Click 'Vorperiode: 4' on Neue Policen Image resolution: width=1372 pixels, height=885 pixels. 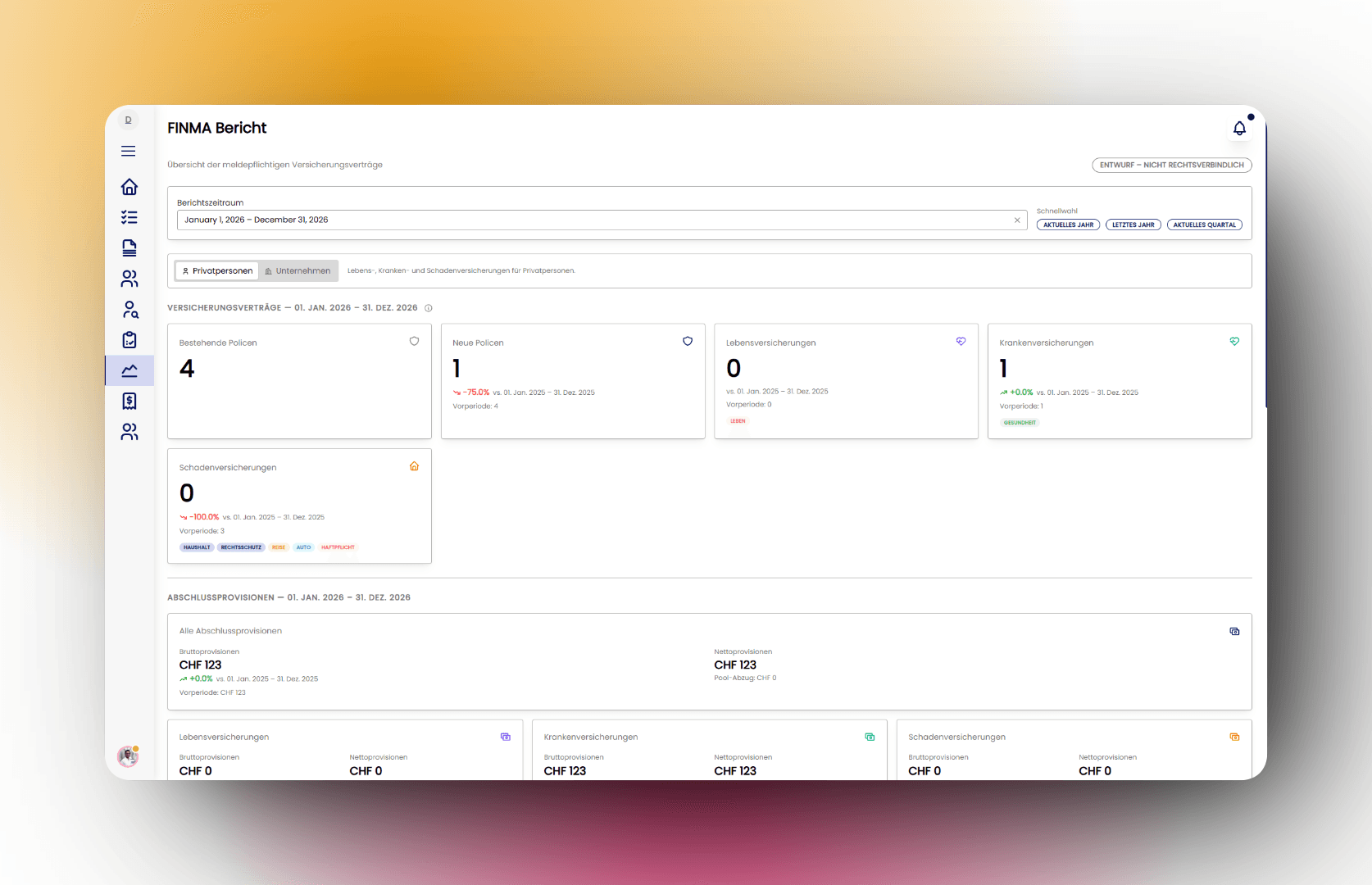pyautogui.click(x=475, y=406)
